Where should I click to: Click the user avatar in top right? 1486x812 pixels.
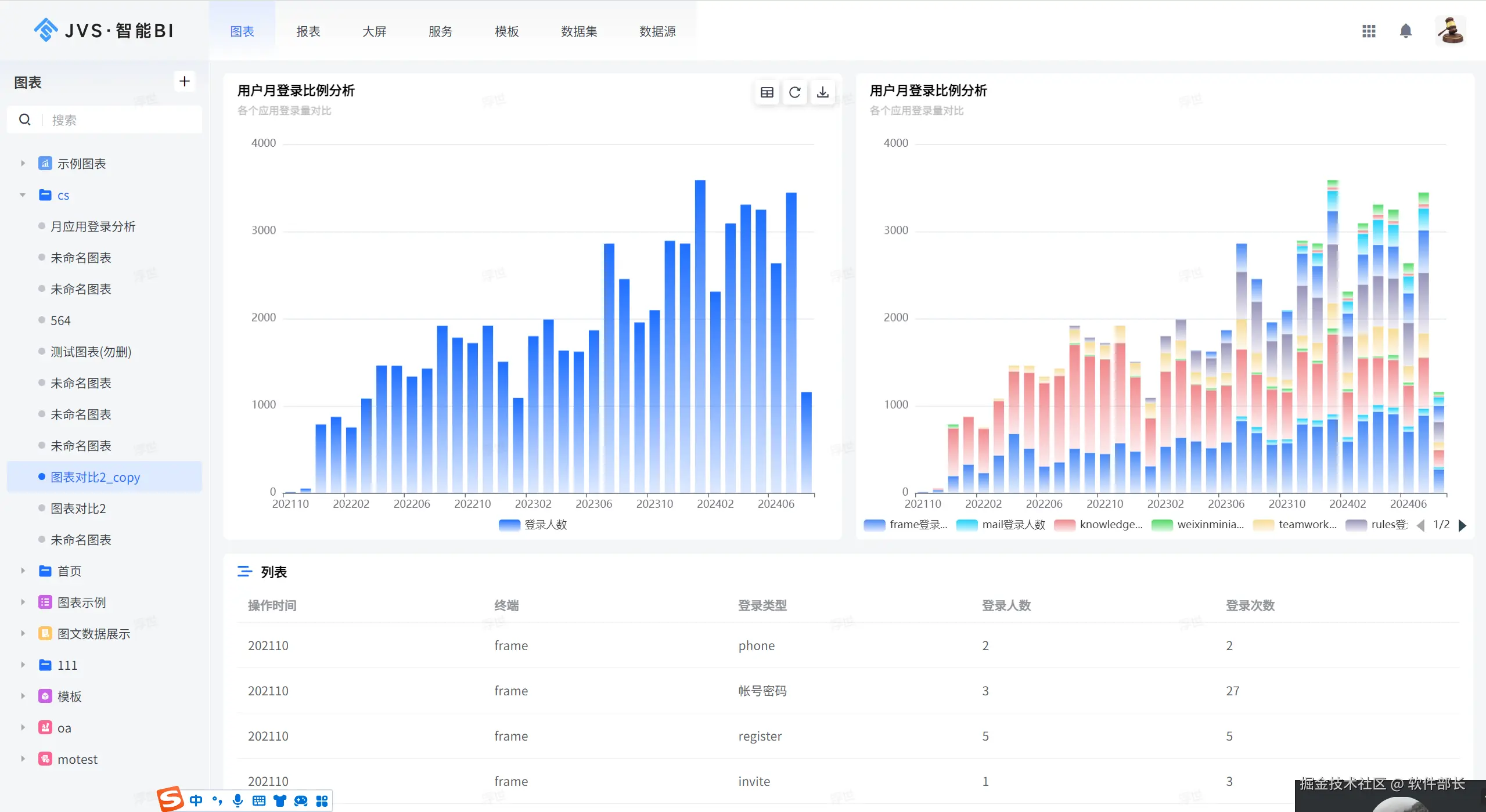(1450, 31)
